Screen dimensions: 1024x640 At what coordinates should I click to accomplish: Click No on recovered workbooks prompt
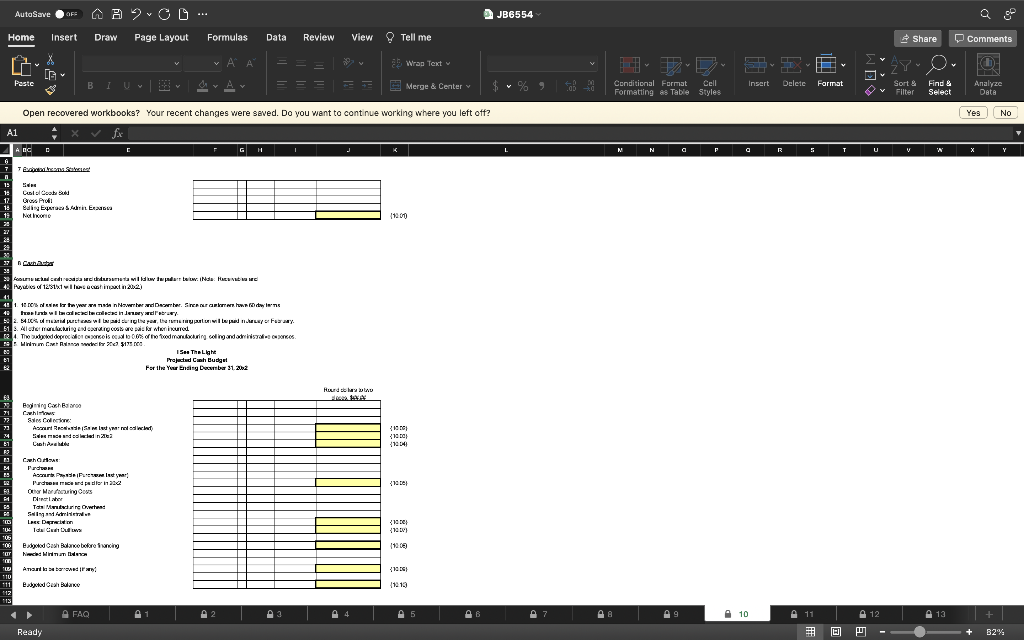coord(1006,113)
